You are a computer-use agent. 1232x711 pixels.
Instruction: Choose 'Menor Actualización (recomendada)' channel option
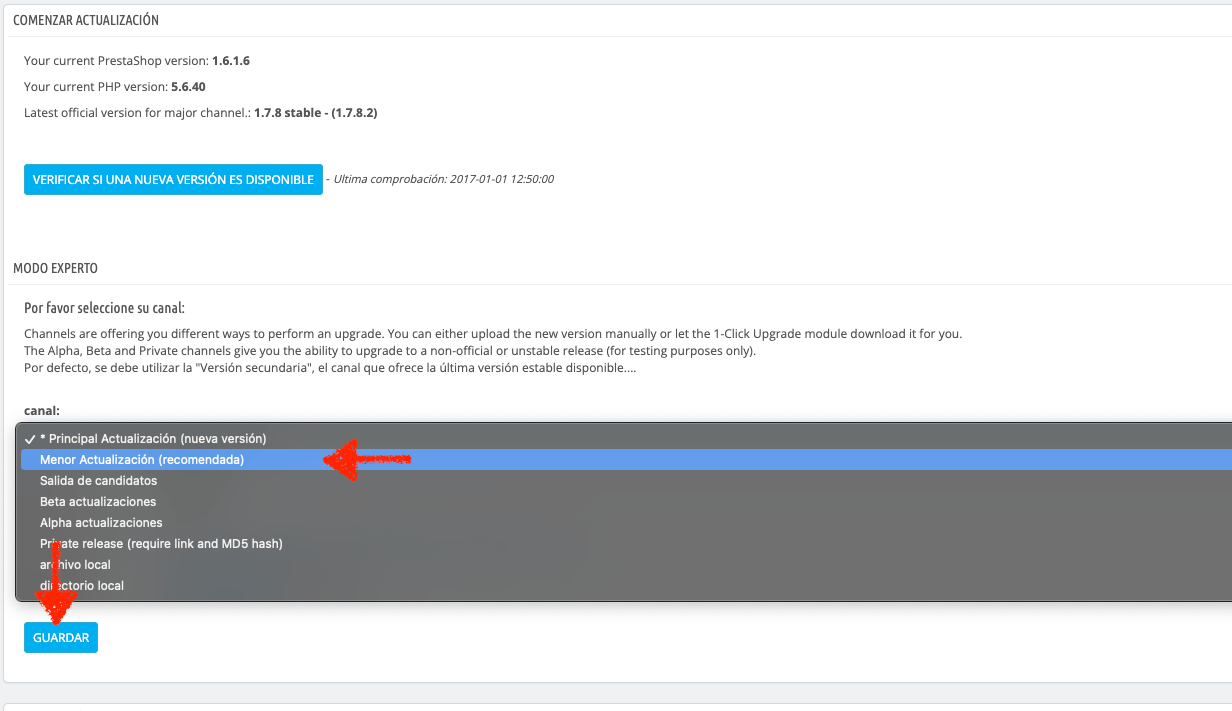[624, 460]
